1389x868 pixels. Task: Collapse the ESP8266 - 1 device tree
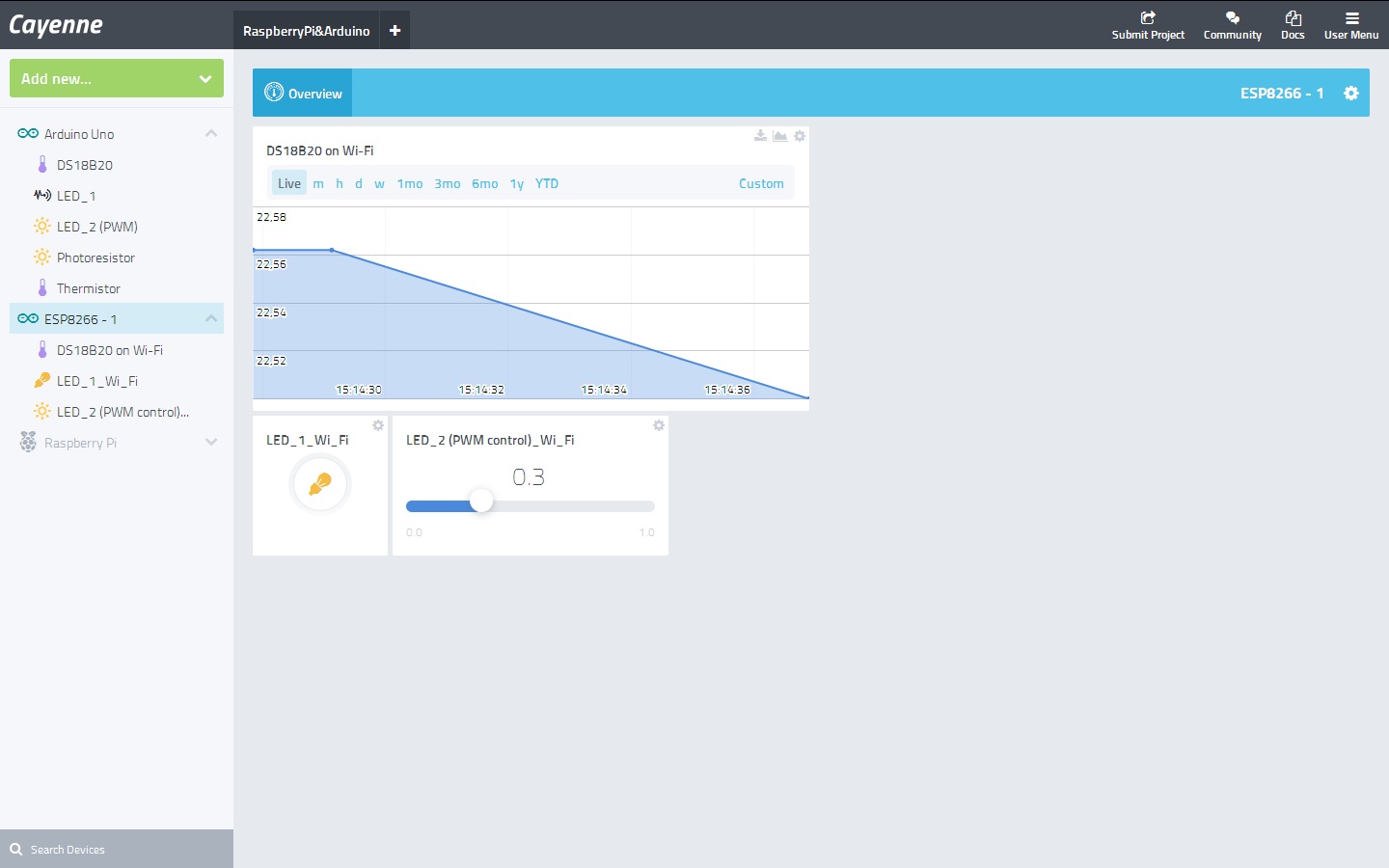[211, 319]
